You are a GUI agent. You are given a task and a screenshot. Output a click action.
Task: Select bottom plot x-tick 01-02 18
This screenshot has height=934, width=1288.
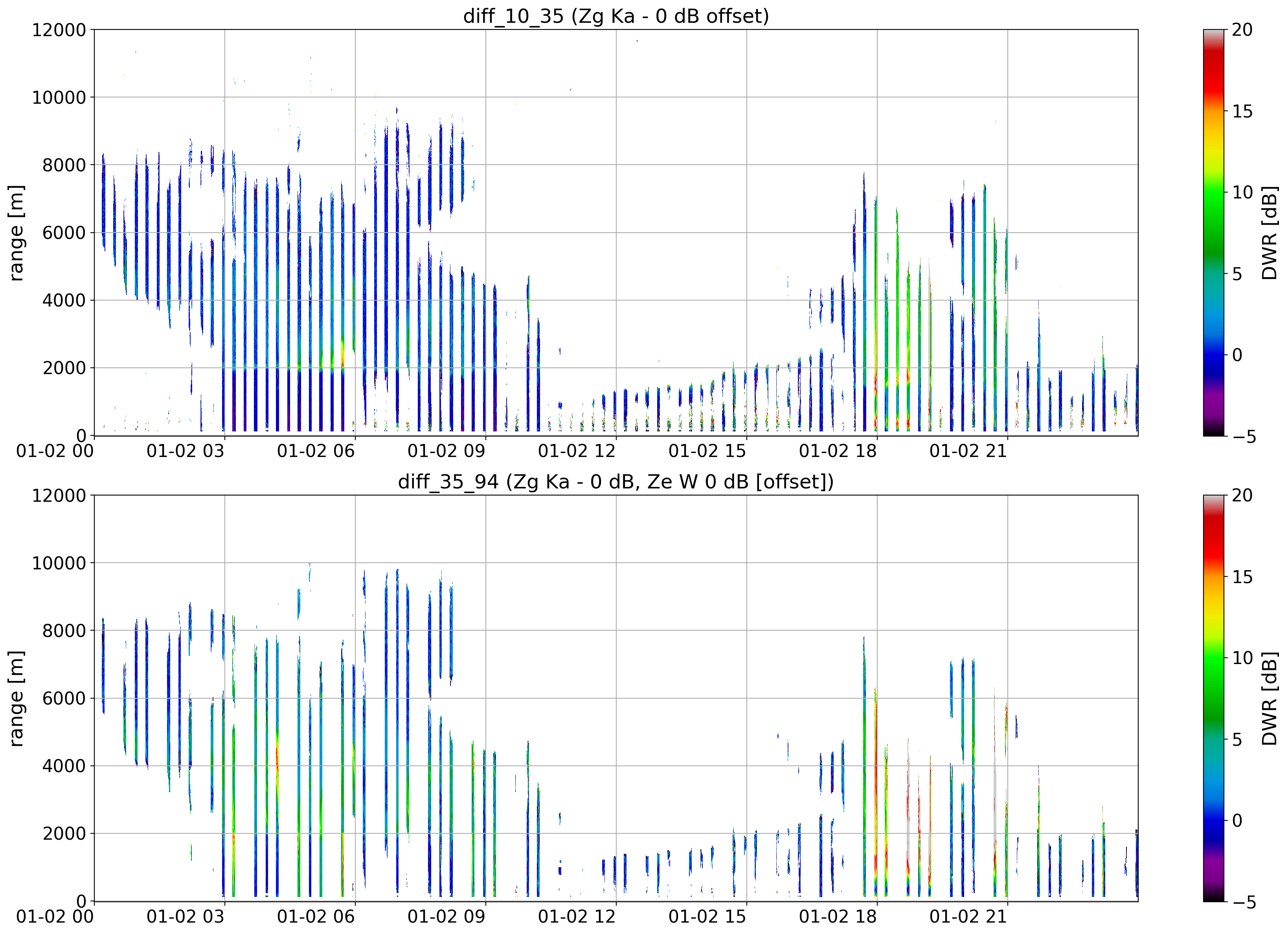click(x=838, y=916)
